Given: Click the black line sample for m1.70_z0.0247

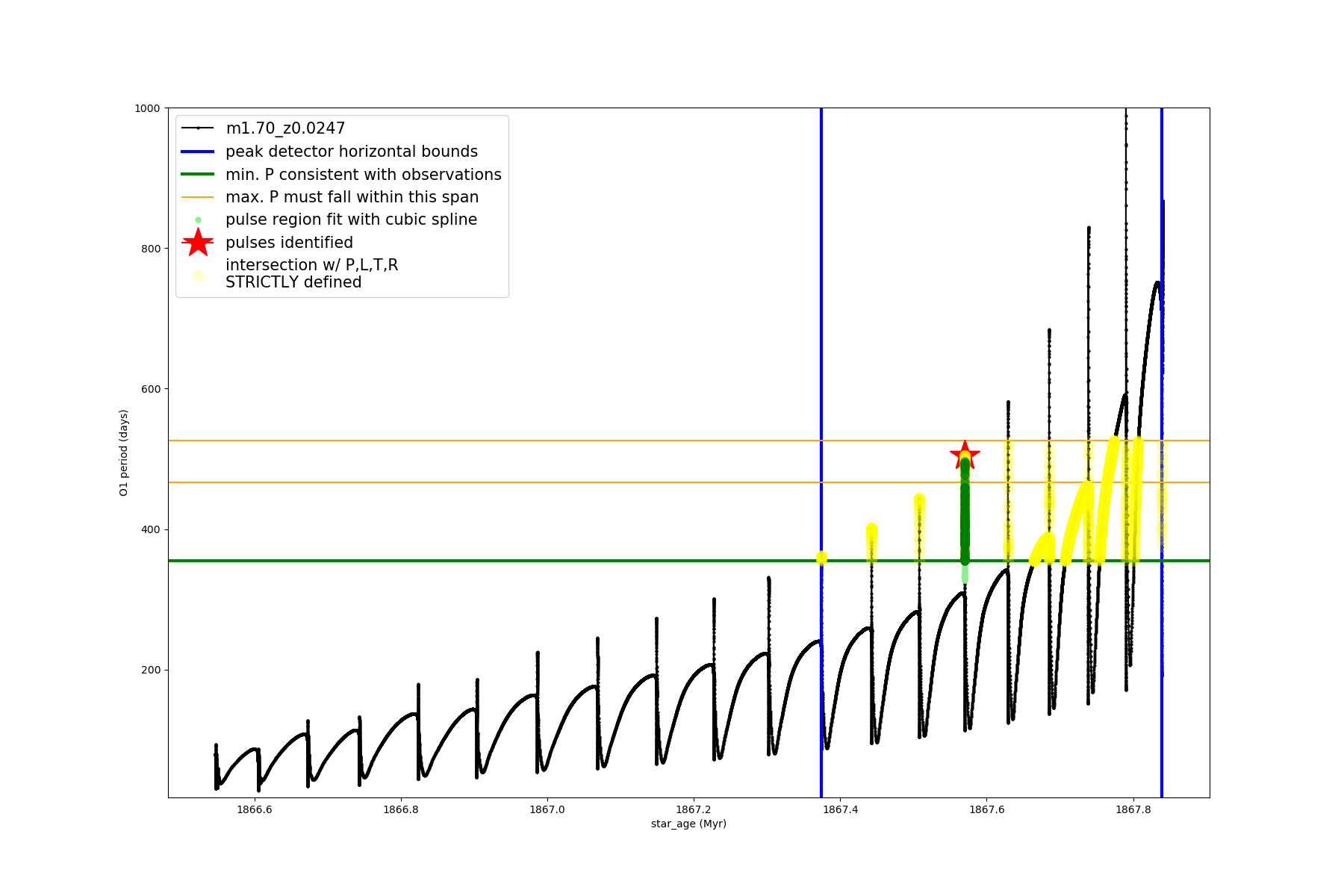Looking at the screenshot, I should (198, 128).
